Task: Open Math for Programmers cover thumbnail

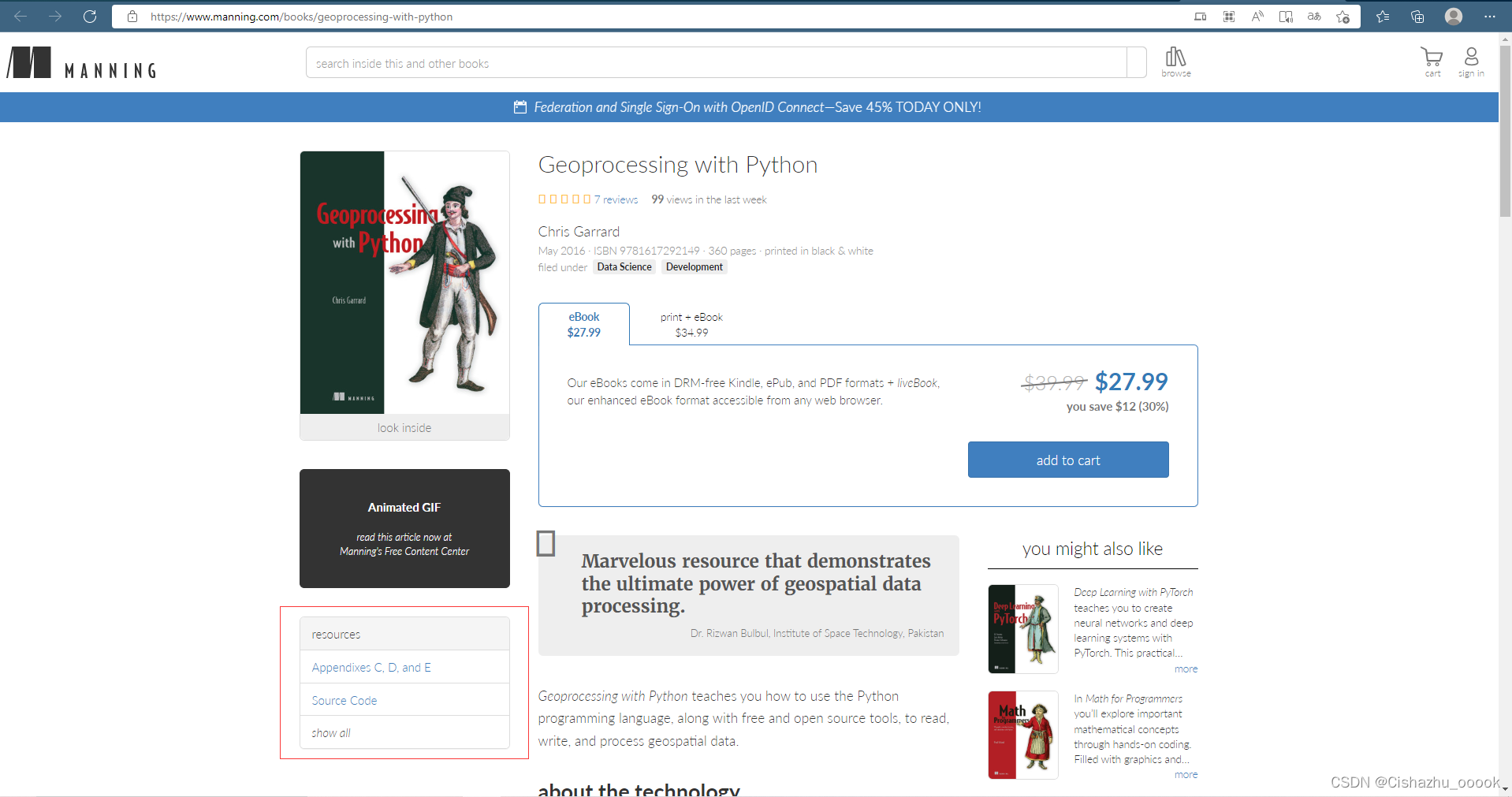Action: point(1023,735)
